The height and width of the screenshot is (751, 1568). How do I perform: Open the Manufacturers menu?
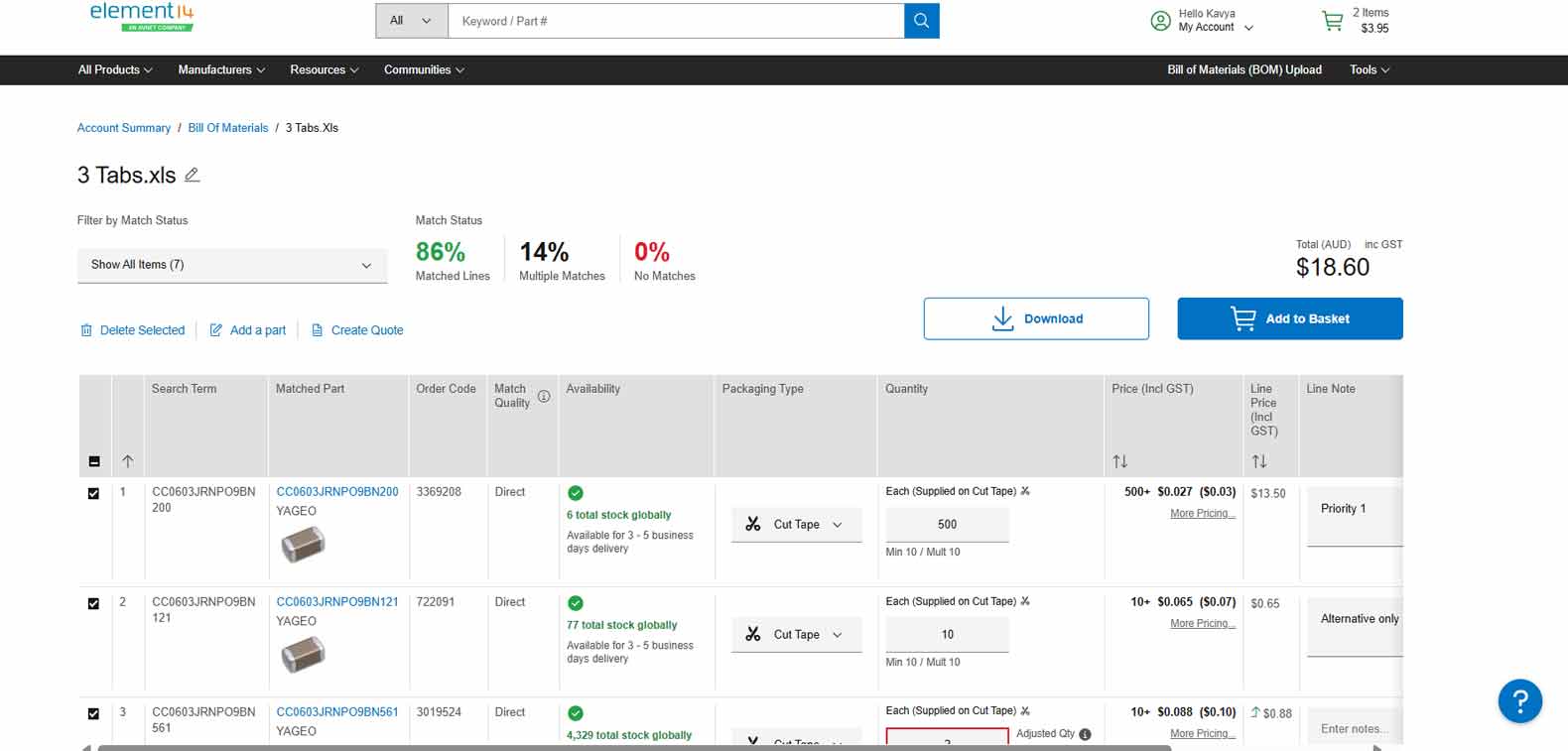(221, 69)
